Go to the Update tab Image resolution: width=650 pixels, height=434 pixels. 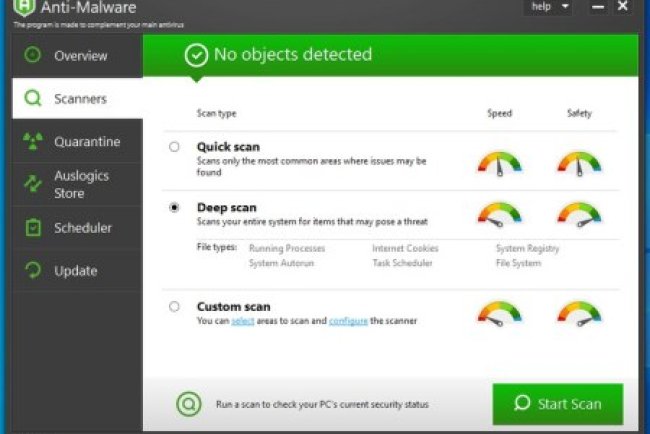[x=78, y=271]
